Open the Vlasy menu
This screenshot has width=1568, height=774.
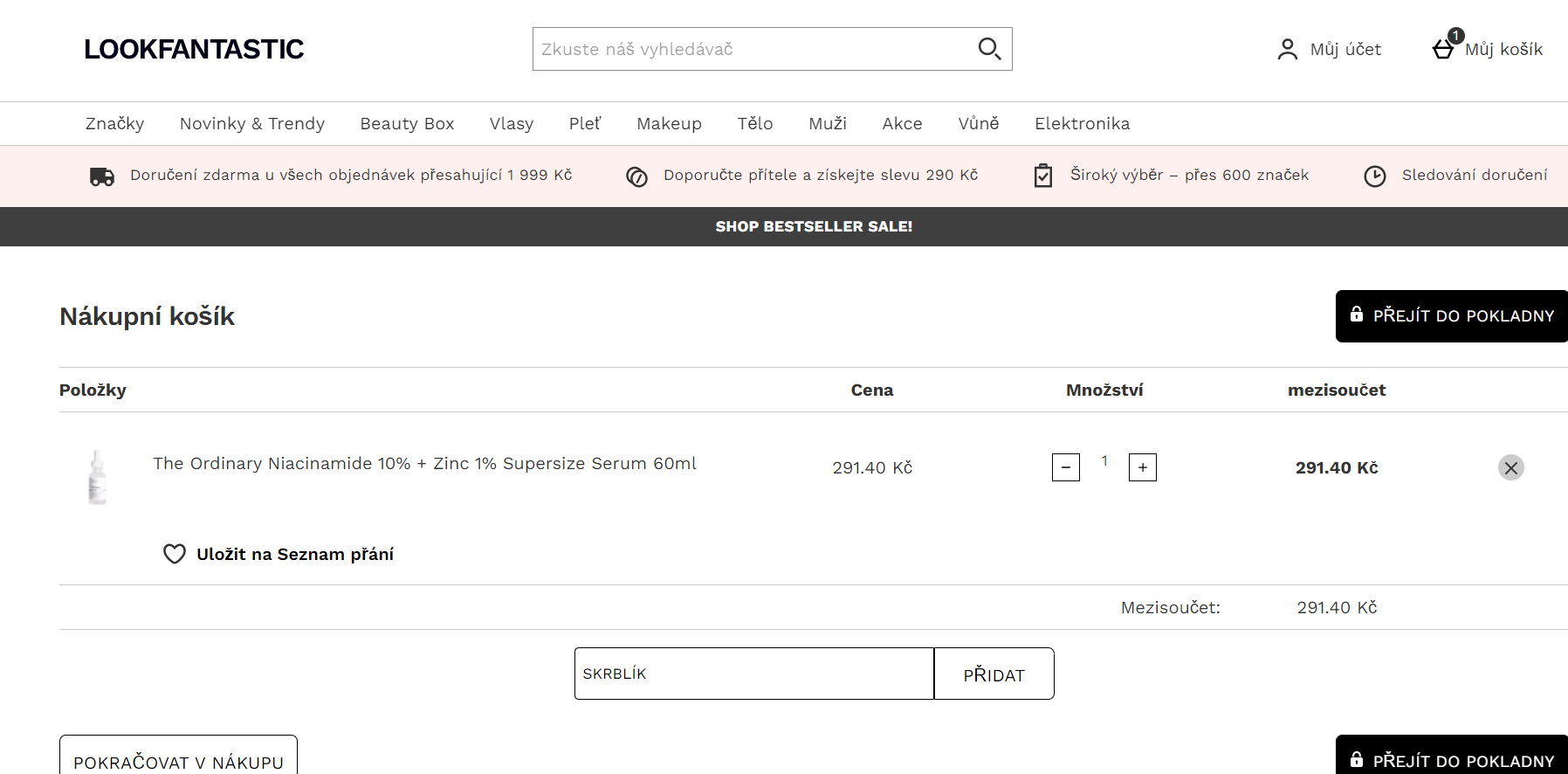[512, 123]
